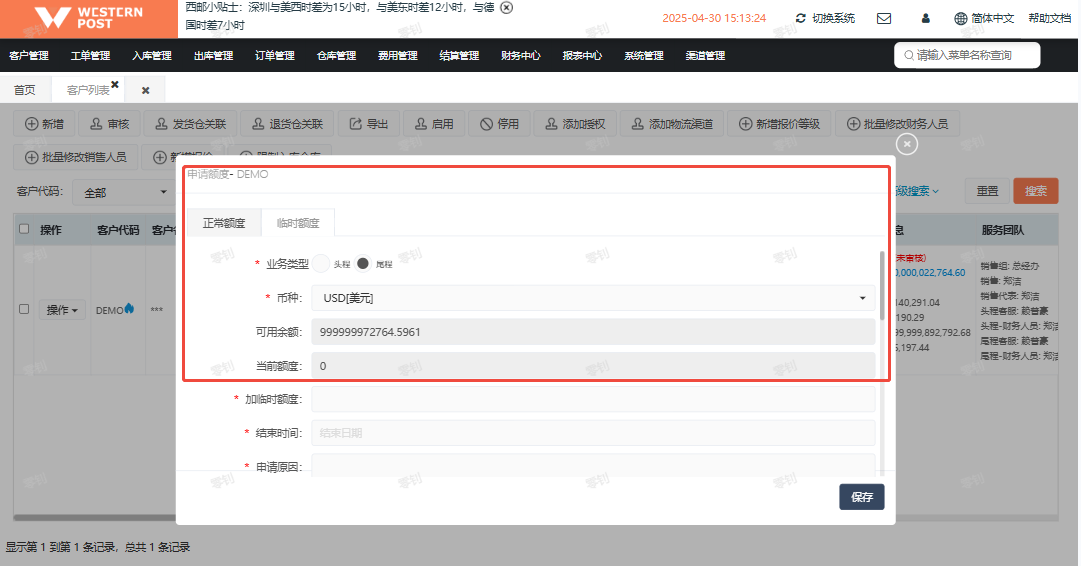Screen dimensions: 1081x566
Task: Click the 切换系统 refresh icon
Action: pyautogui.click(x=800, y=19)
